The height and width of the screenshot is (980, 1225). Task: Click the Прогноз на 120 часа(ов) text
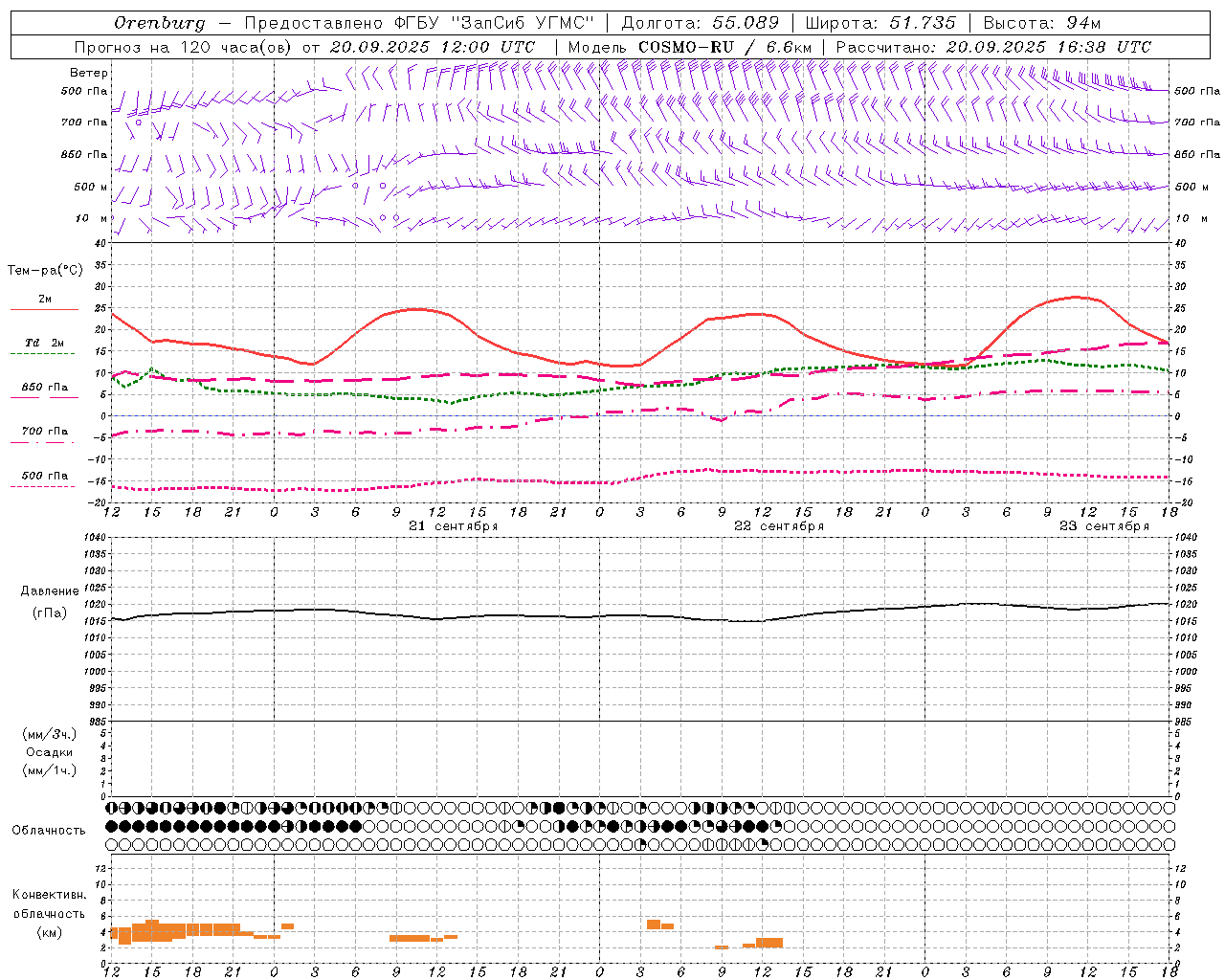(183, 47)
